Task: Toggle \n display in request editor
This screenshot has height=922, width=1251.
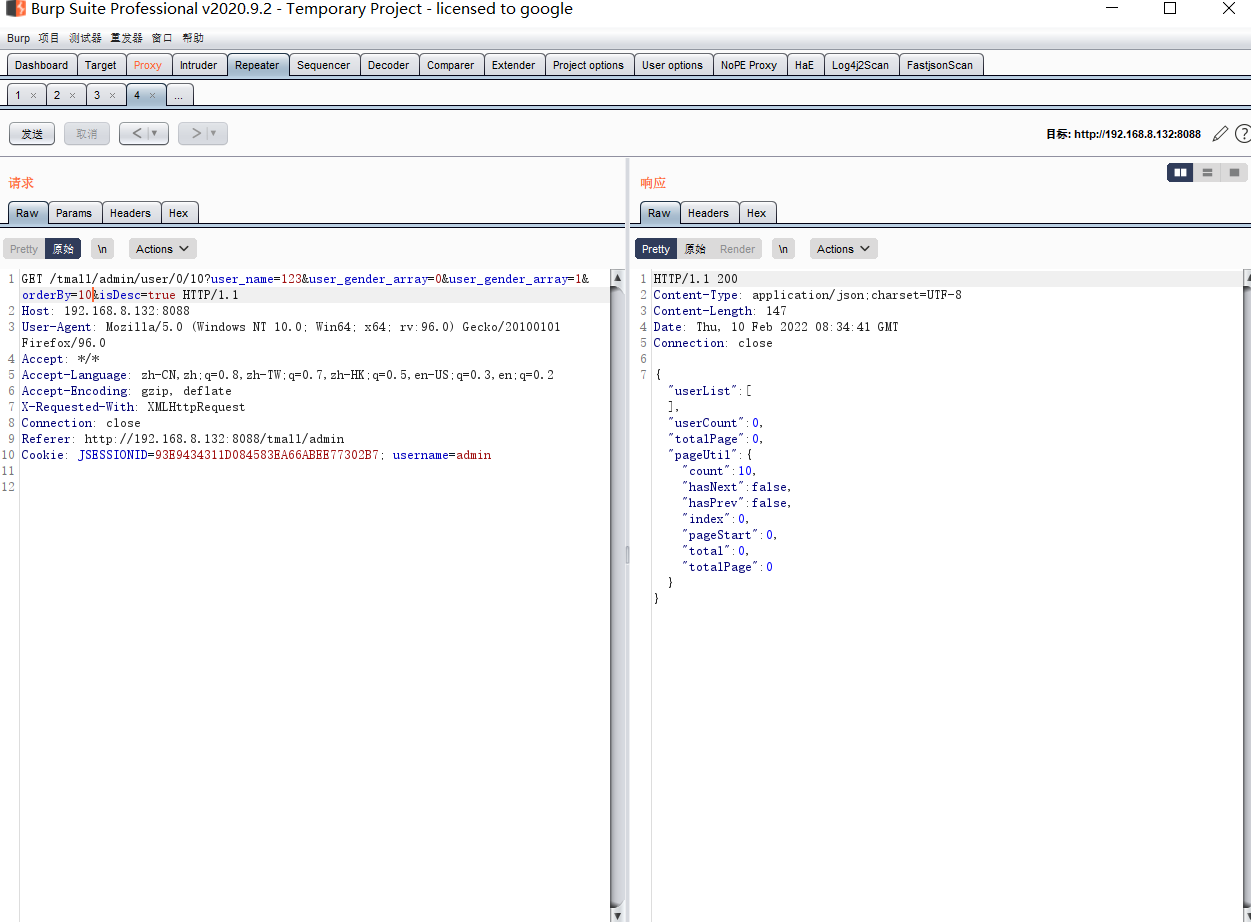Action: (x=102, y=249)
